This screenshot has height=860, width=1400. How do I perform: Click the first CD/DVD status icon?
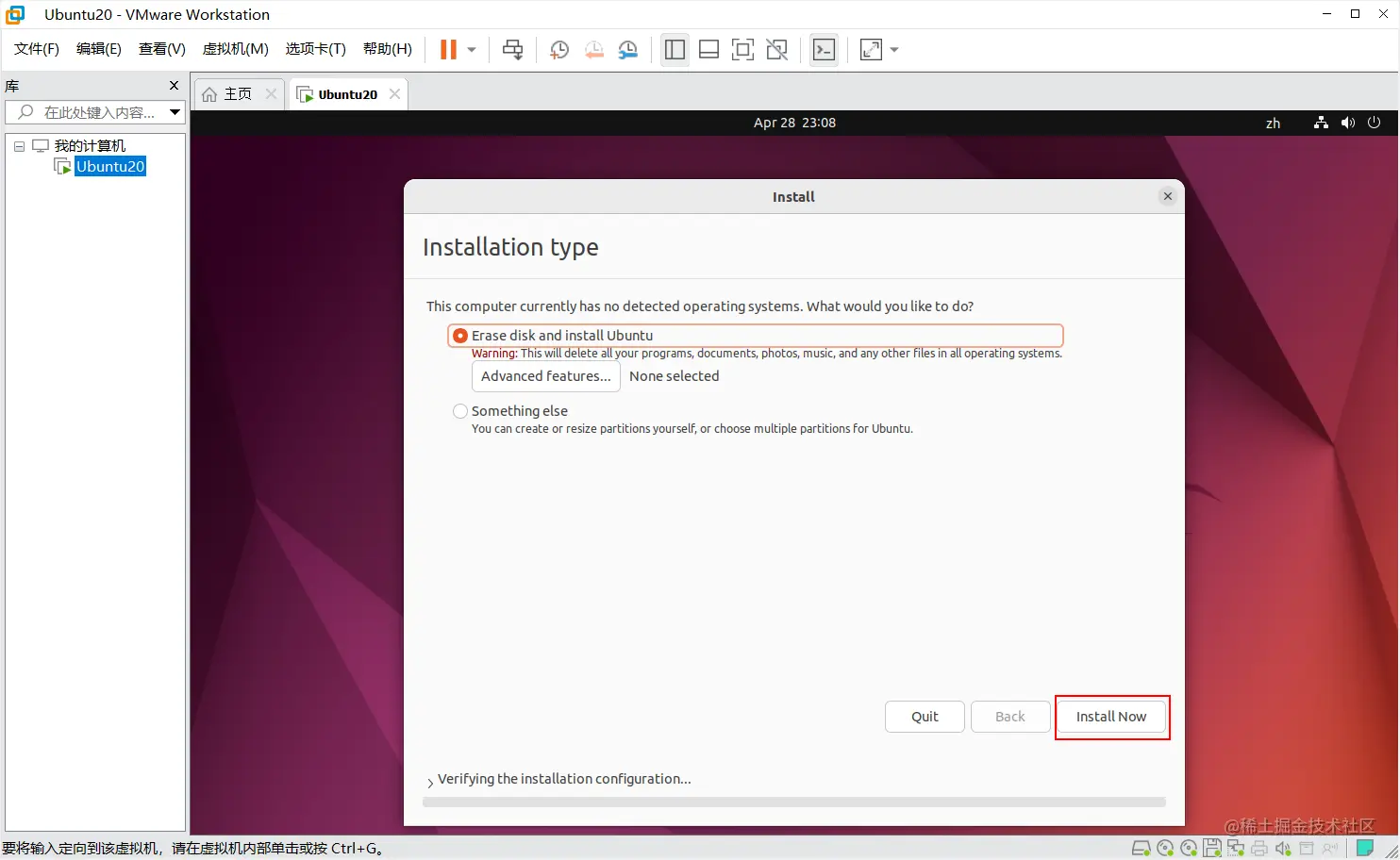point(1165,849)
